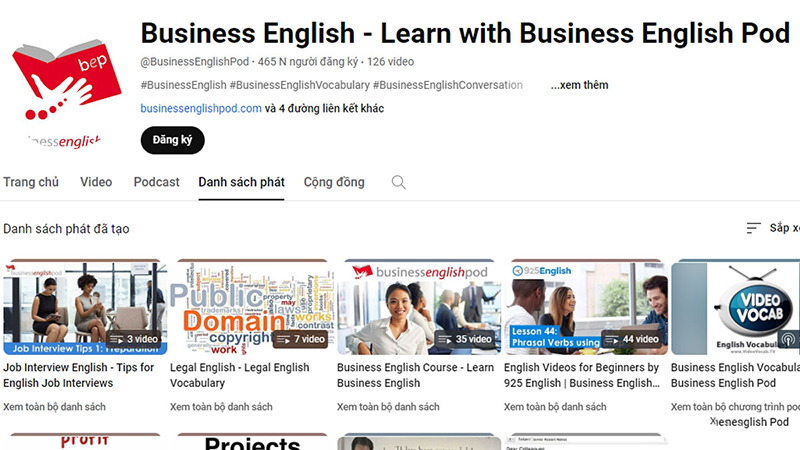Open the businessenglishpod.com link
The width and height of the screenshot is (800, 450).
(x=201, y=108)
